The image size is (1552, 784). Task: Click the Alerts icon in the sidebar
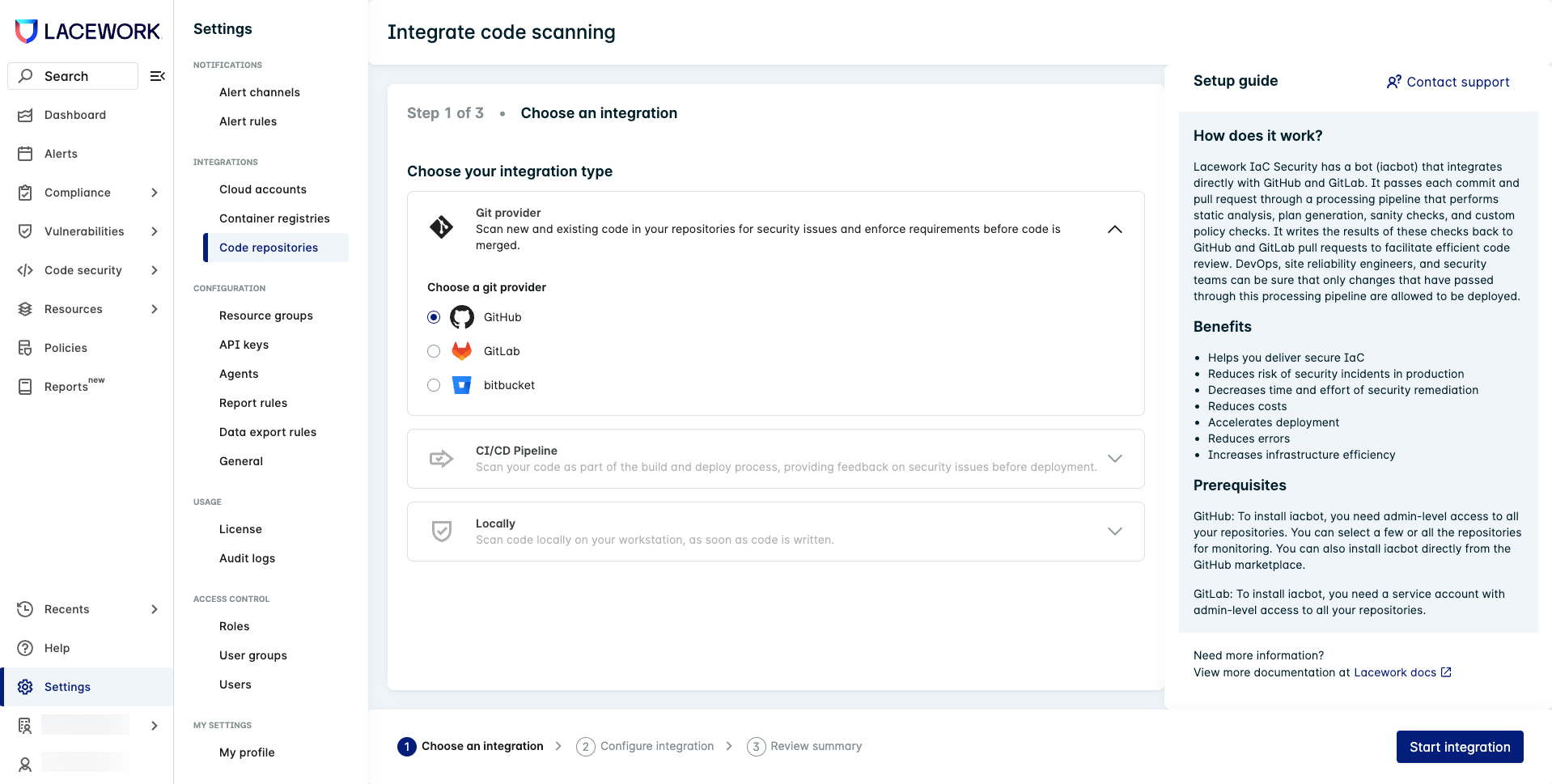coord(25,153)
